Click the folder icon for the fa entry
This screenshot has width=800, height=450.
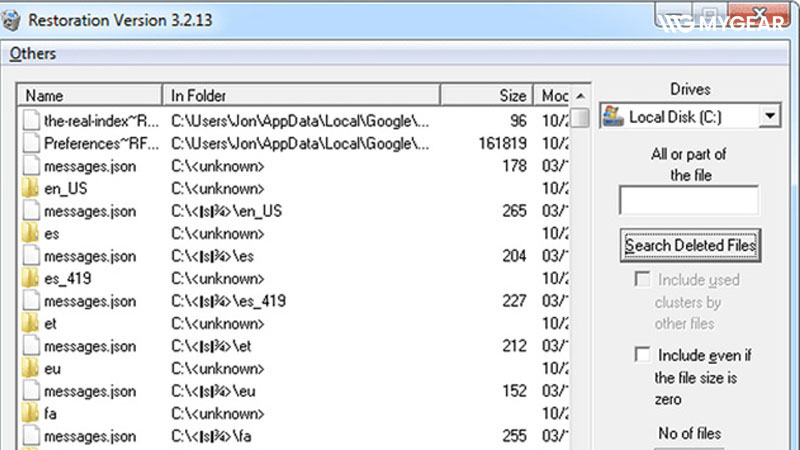tap(31, 413)
